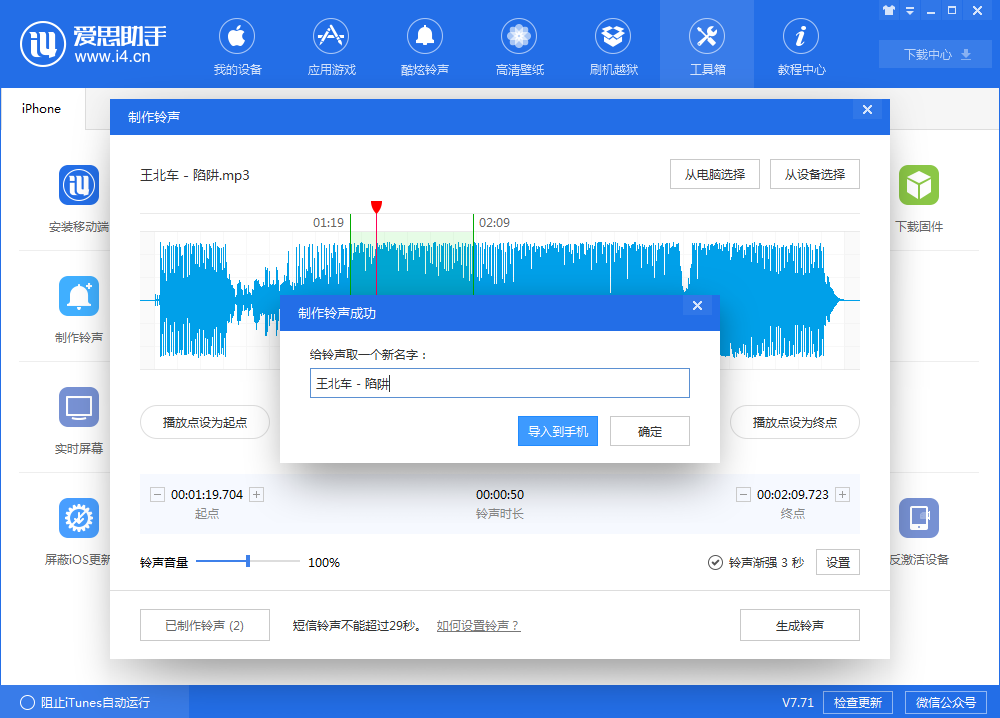This screenshot has width=1000, height=718.
Task: Increase end time with plus button
Action: pyautogui.click(x=842, y=494)
